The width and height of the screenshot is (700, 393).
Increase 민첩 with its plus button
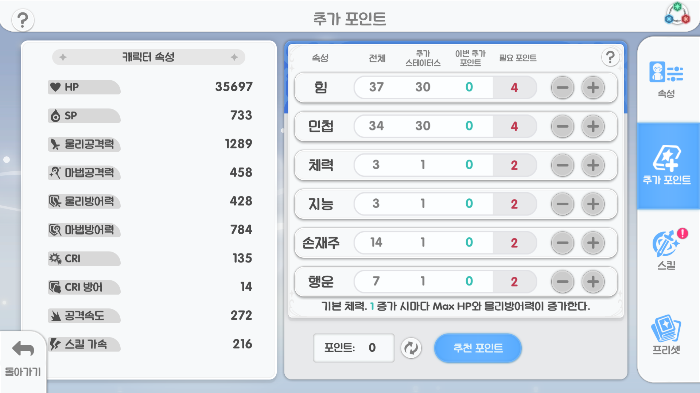tap(593, 126)
